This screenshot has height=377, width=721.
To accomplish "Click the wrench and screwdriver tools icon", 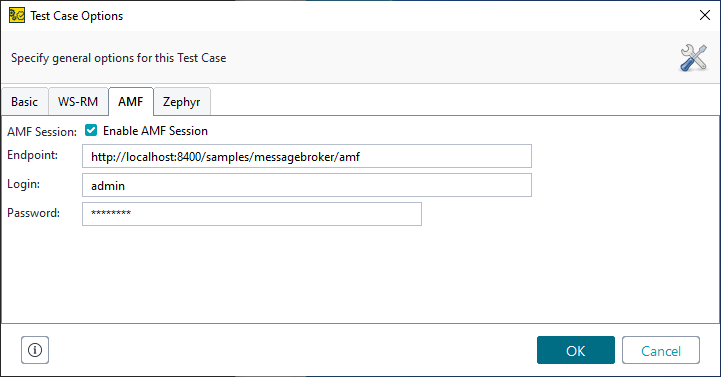I will click(693, 58).
